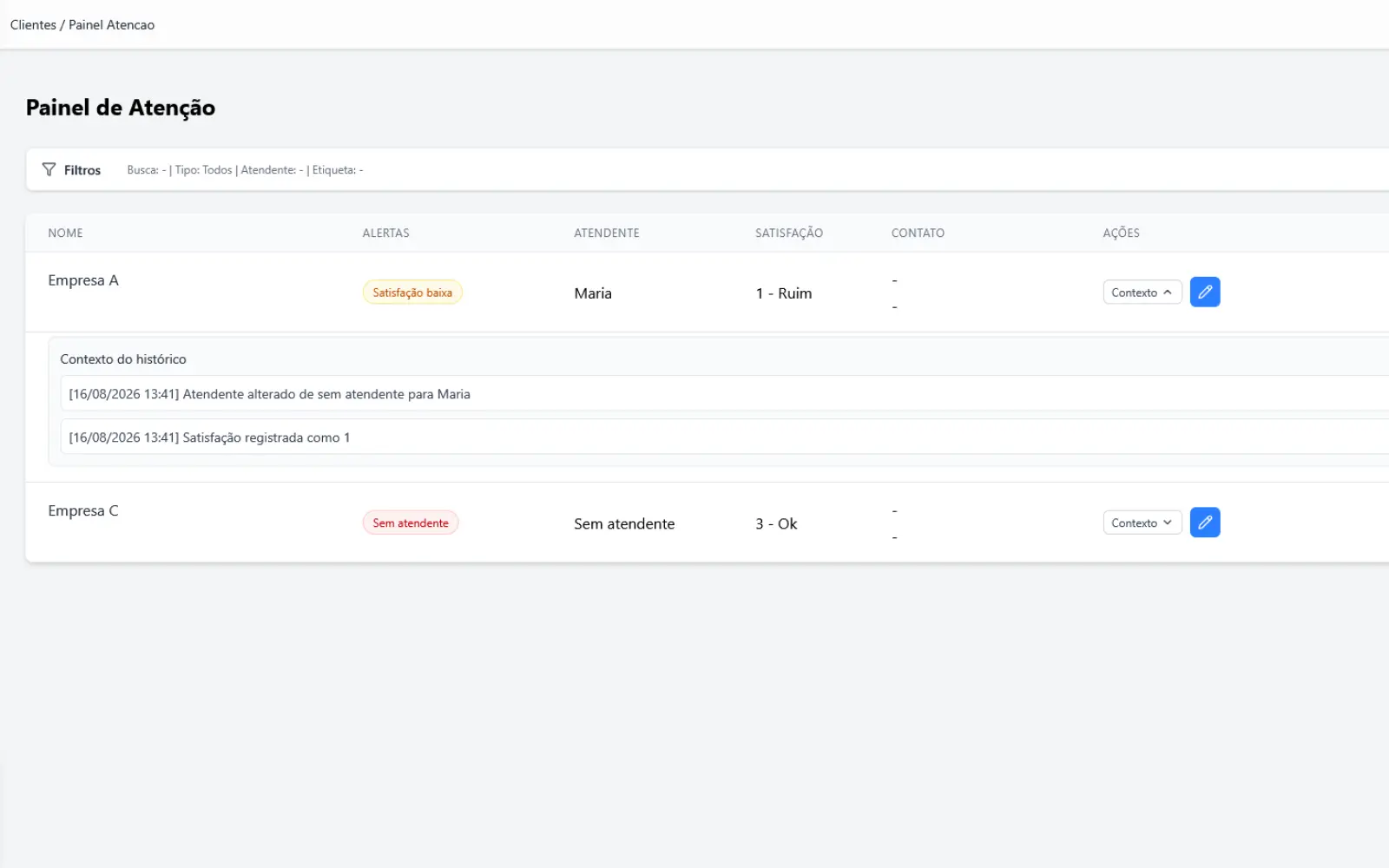Click the 'Satisfação baixa' alert badge
Screen dimensions: 1389x868
pyautogui.click(x=412, y=293)
